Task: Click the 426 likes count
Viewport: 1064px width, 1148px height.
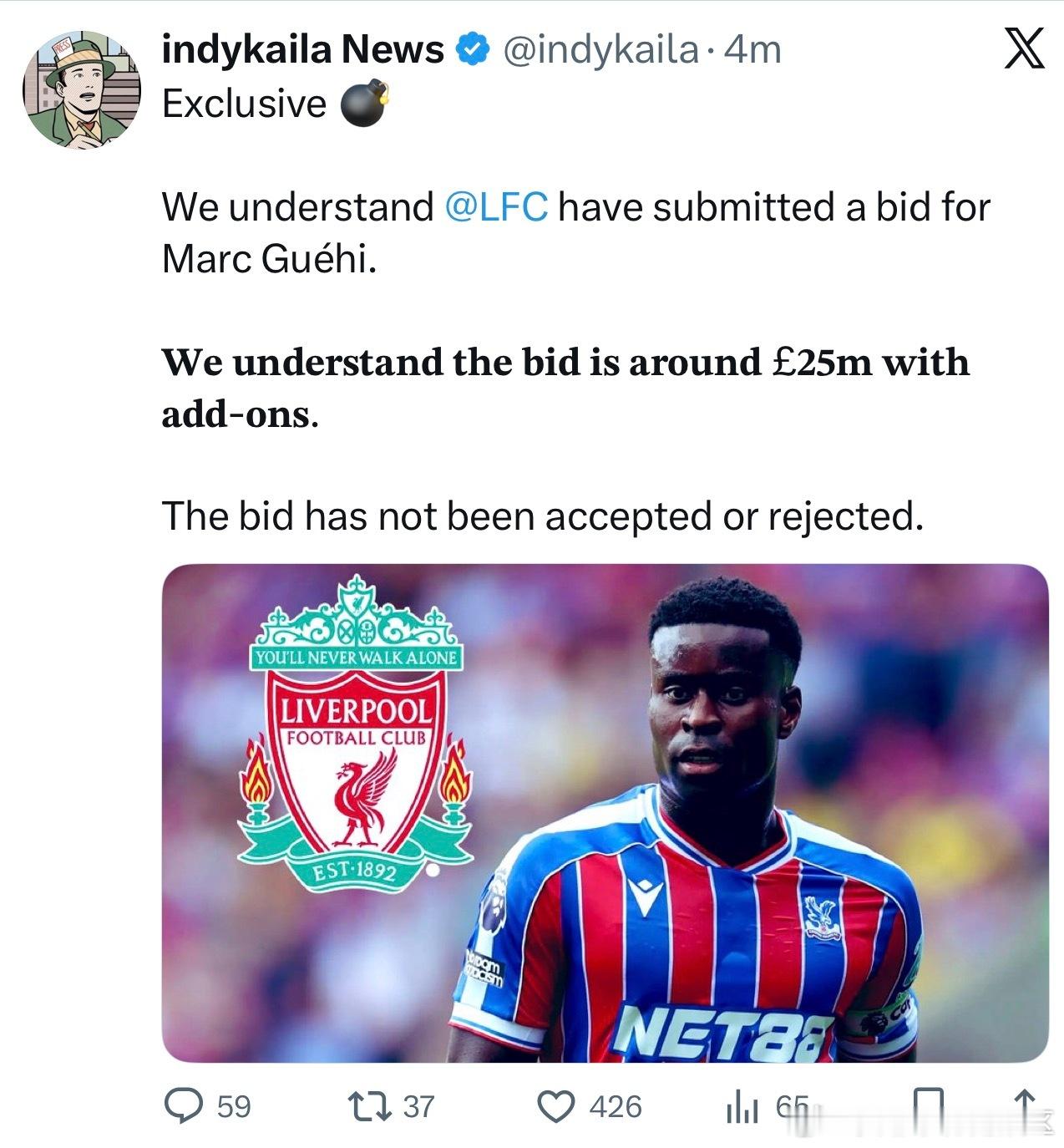Action: 616,1106
